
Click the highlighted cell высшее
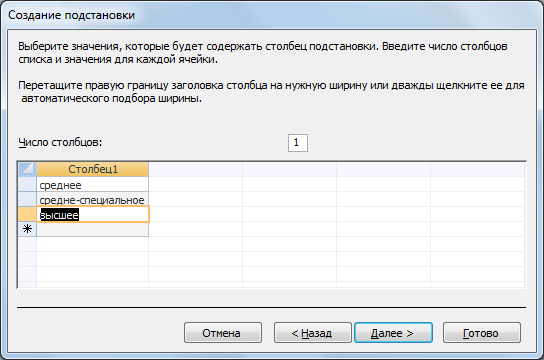(x=93, y=214)
